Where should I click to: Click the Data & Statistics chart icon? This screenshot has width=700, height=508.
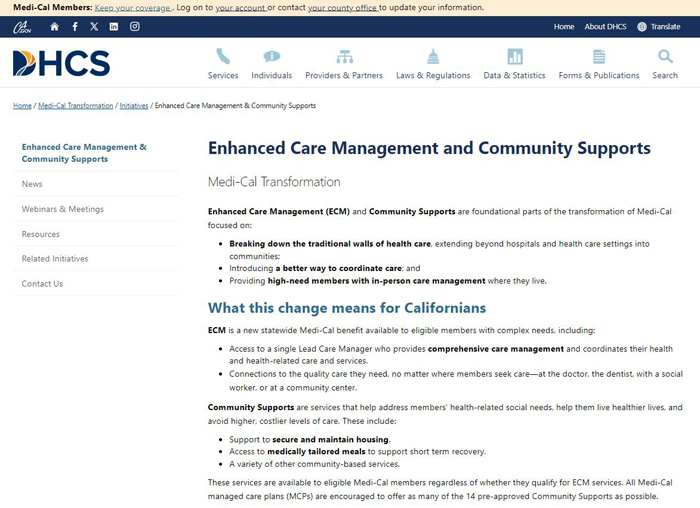coord(515,57)
